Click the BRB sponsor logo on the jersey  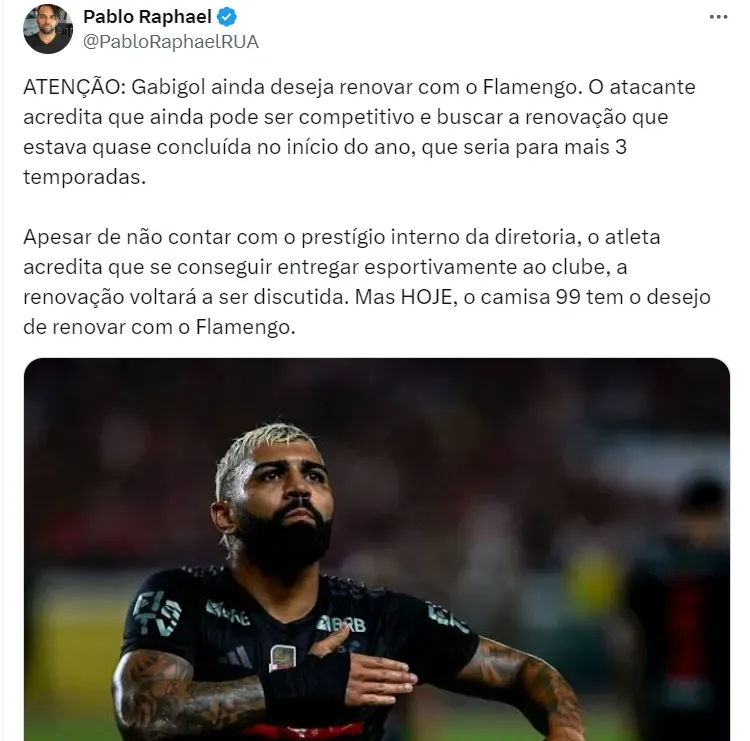click(x=342, y=624)
